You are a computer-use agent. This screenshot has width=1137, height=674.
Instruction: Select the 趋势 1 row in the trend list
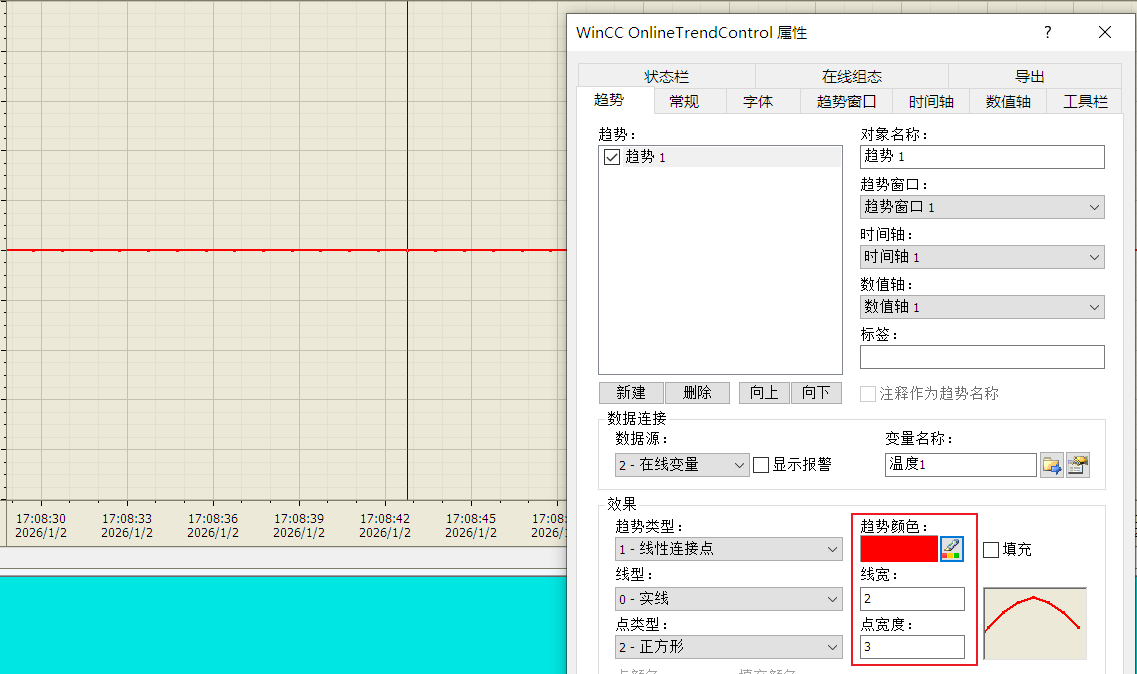[720, 157]
